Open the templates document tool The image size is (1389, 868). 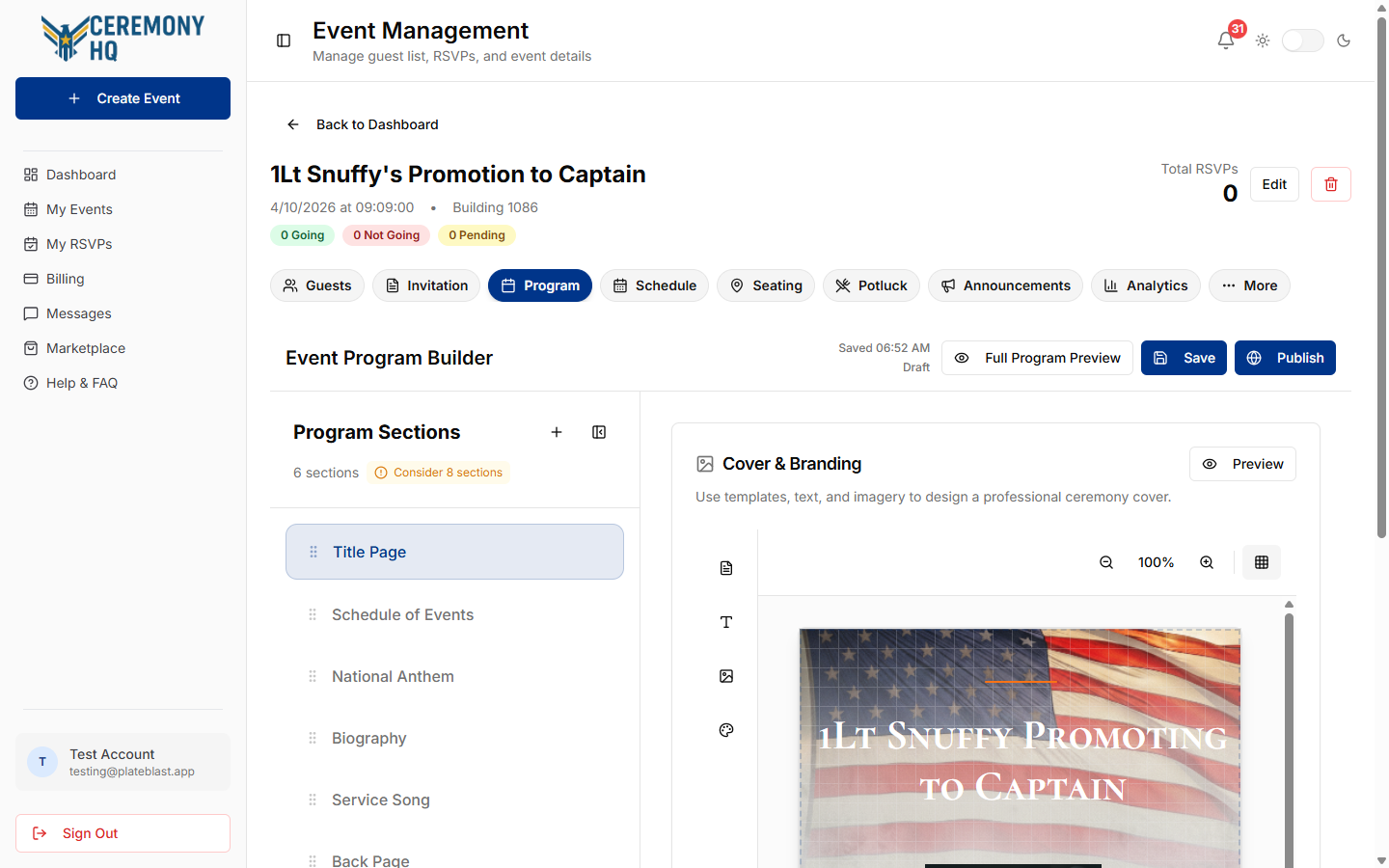726,568
